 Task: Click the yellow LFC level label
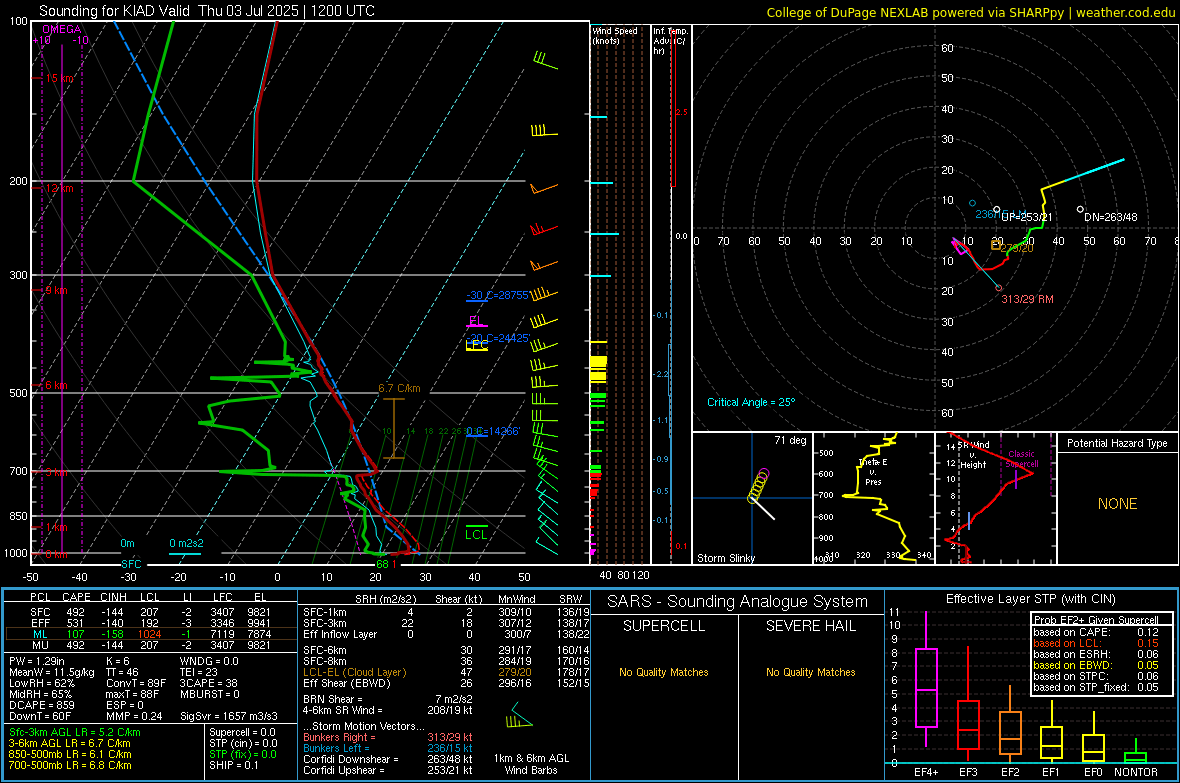(x=476, y=345)
